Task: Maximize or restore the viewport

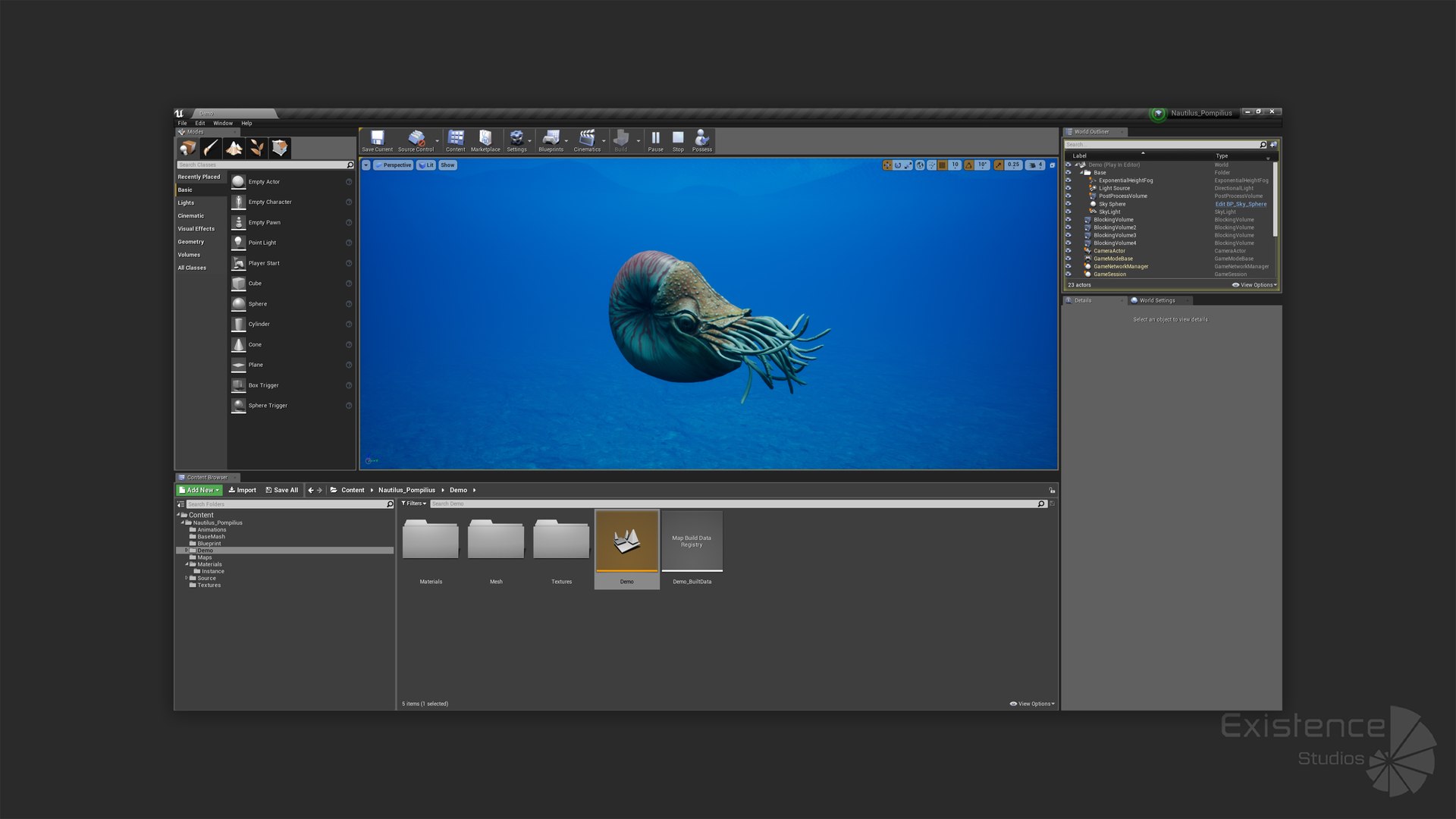Action: point(1052,165)
